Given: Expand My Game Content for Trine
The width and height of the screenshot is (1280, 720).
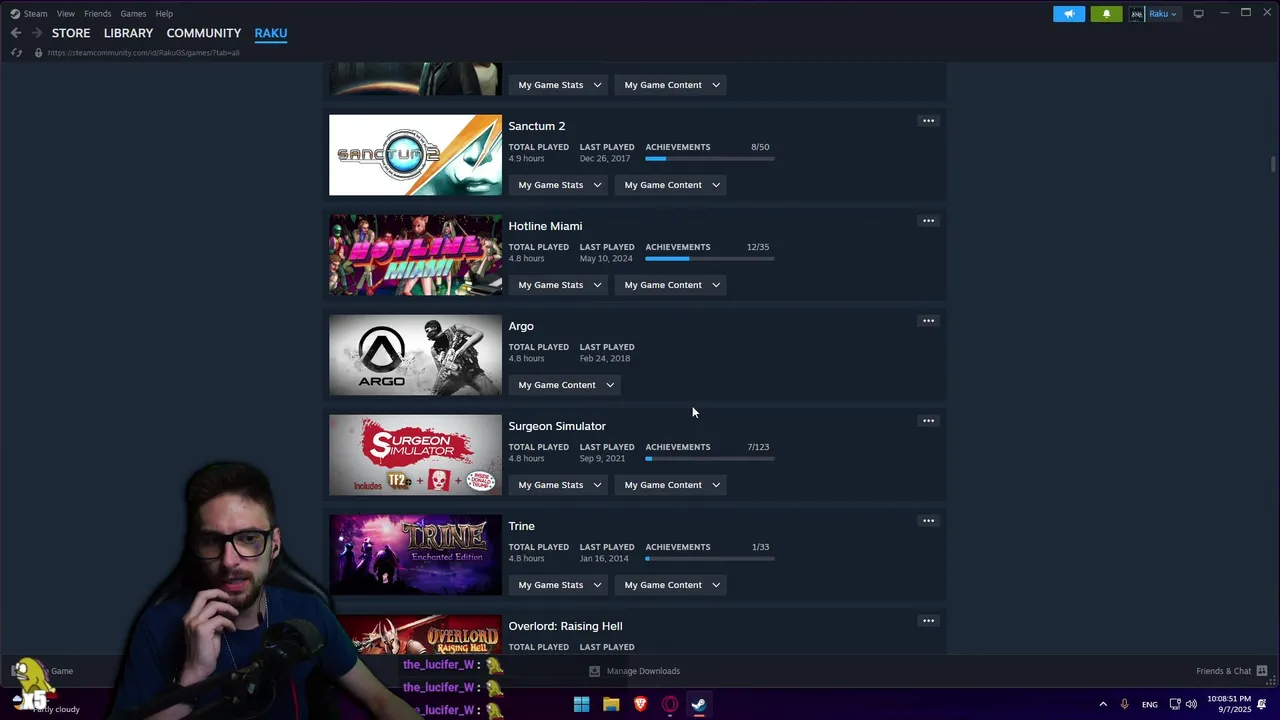Looking at the screenshot, I should tap(672, 585).
